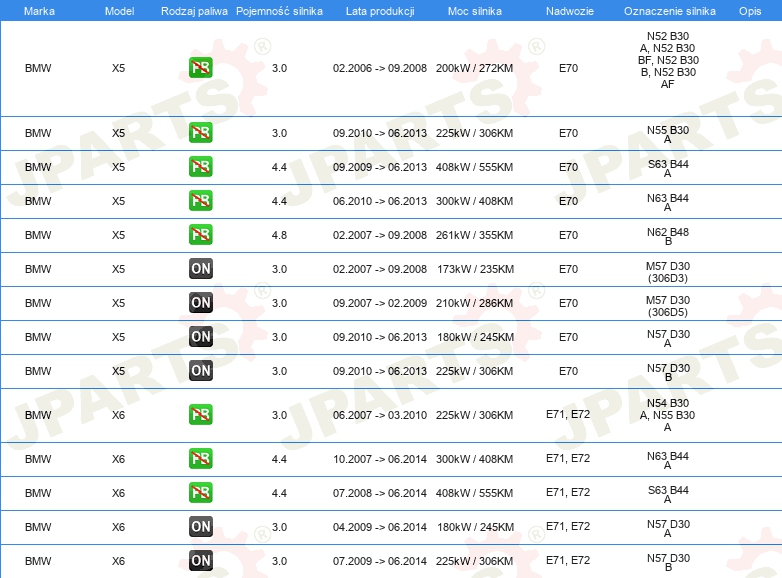Click the 261kW / 355KM power cell
This screenshot has height=578, width=782.
[x=474, y=235]
